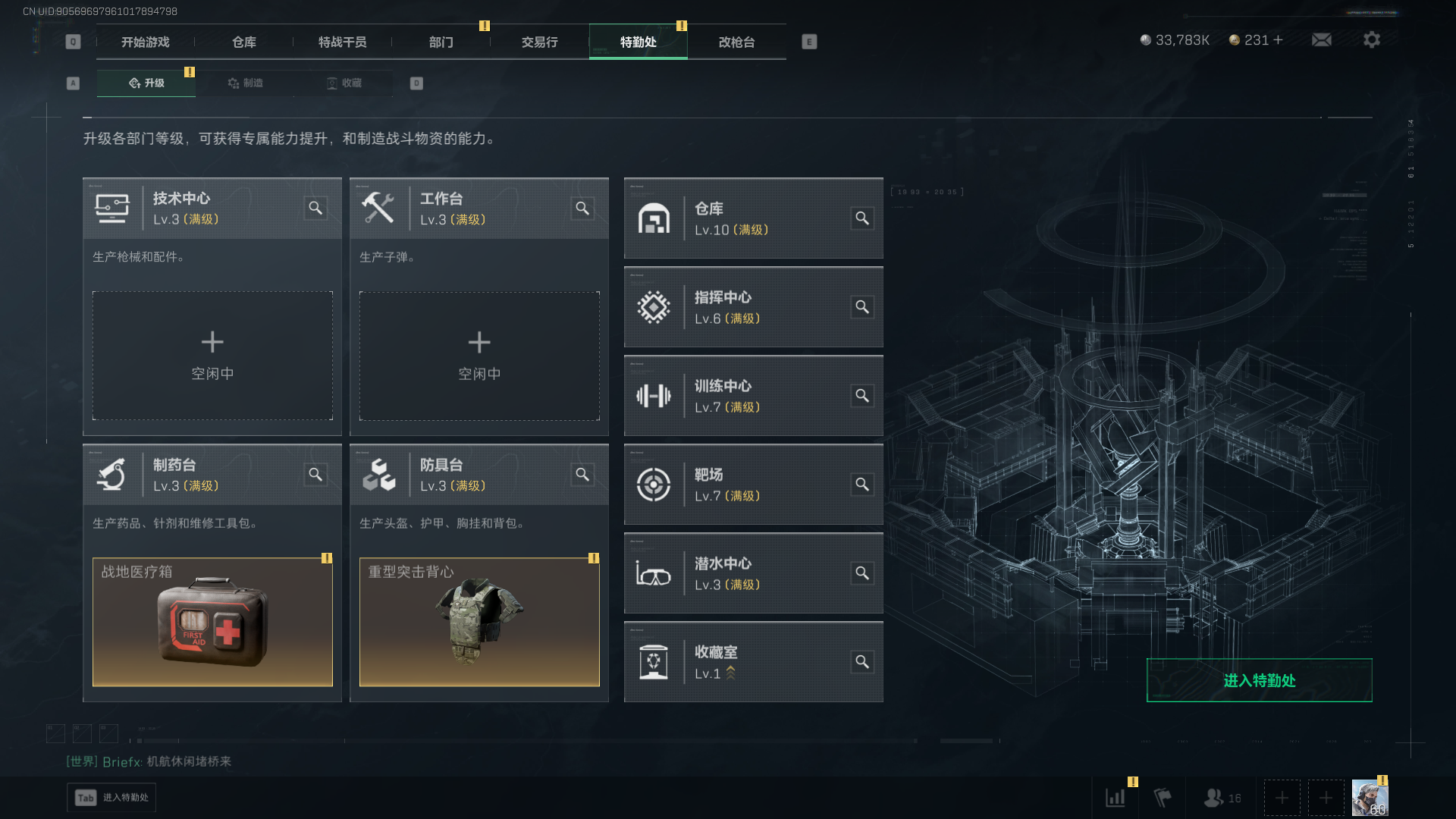1456x819 pixels.
Task: Click the 靶场 target icon
Action: click(653, 485)
